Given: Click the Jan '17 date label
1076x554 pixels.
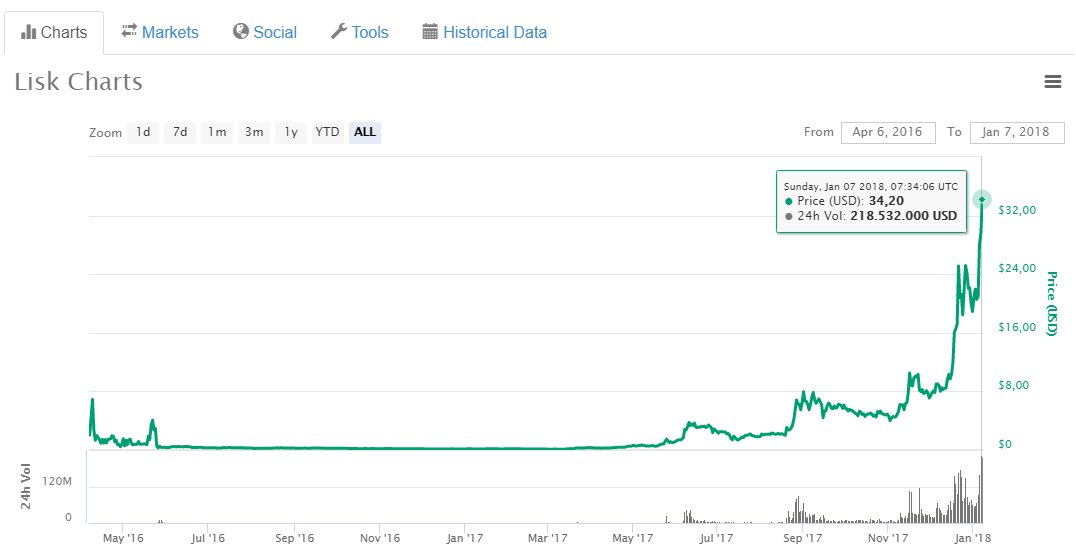Looking at the screenshot, I should coord(465,538).
